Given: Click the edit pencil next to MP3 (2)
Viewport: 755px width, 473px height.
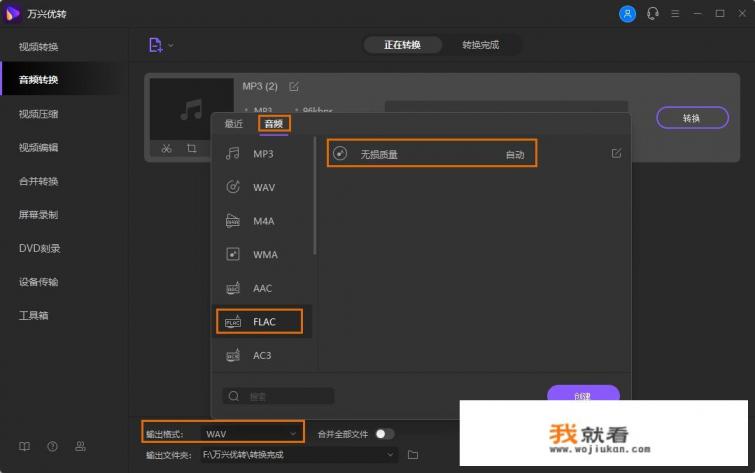Looking at the screenshot, I should pyautogui.click(x=293, y=86).
